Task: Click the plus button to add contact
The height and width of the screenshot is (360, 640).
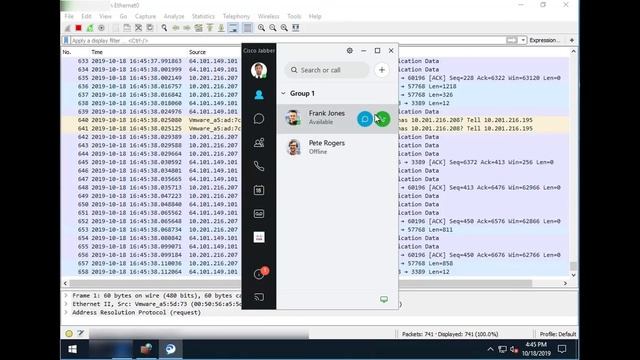Action: tap(382, 70)
